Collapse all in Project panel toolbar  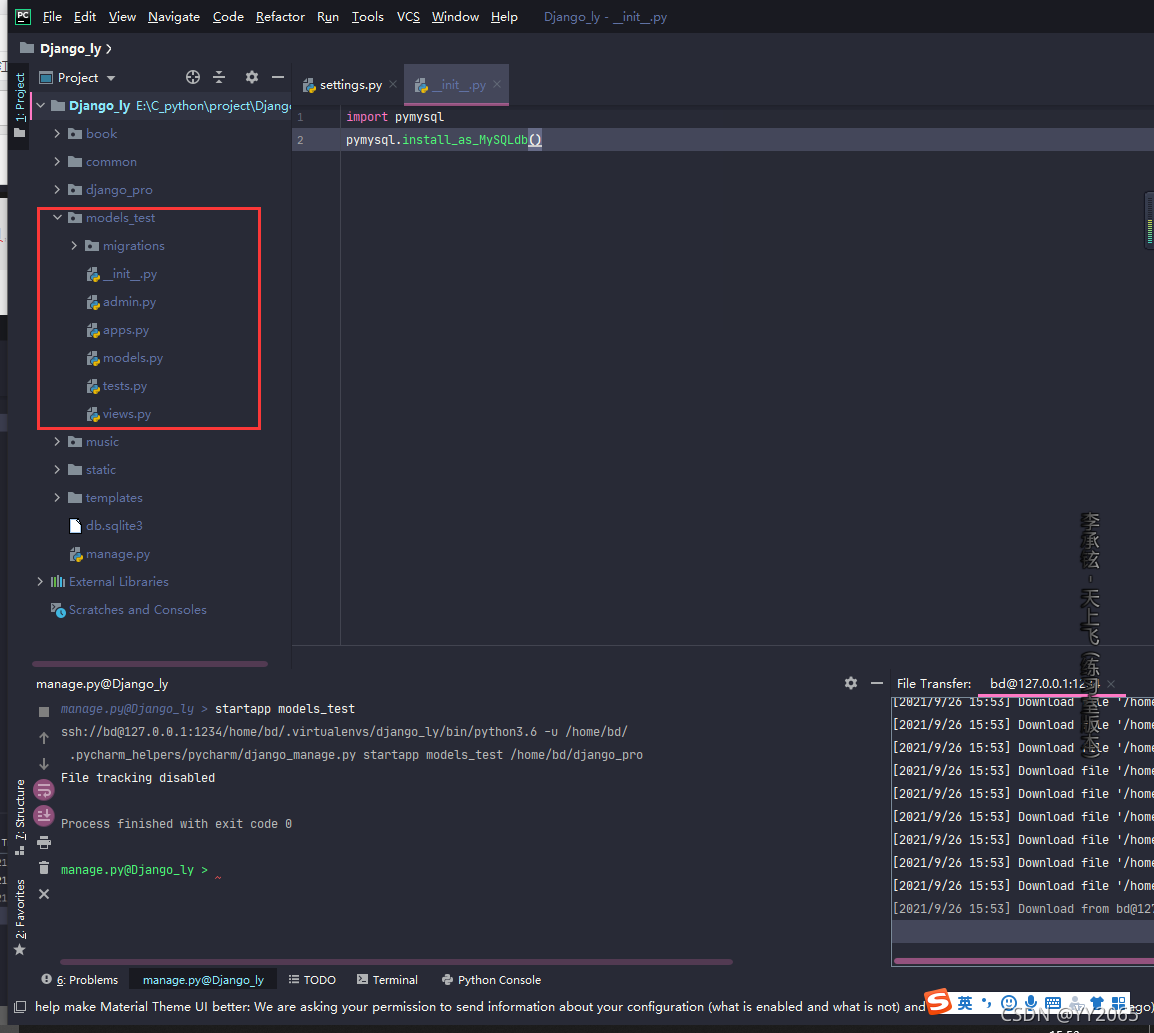click(219, 77)
